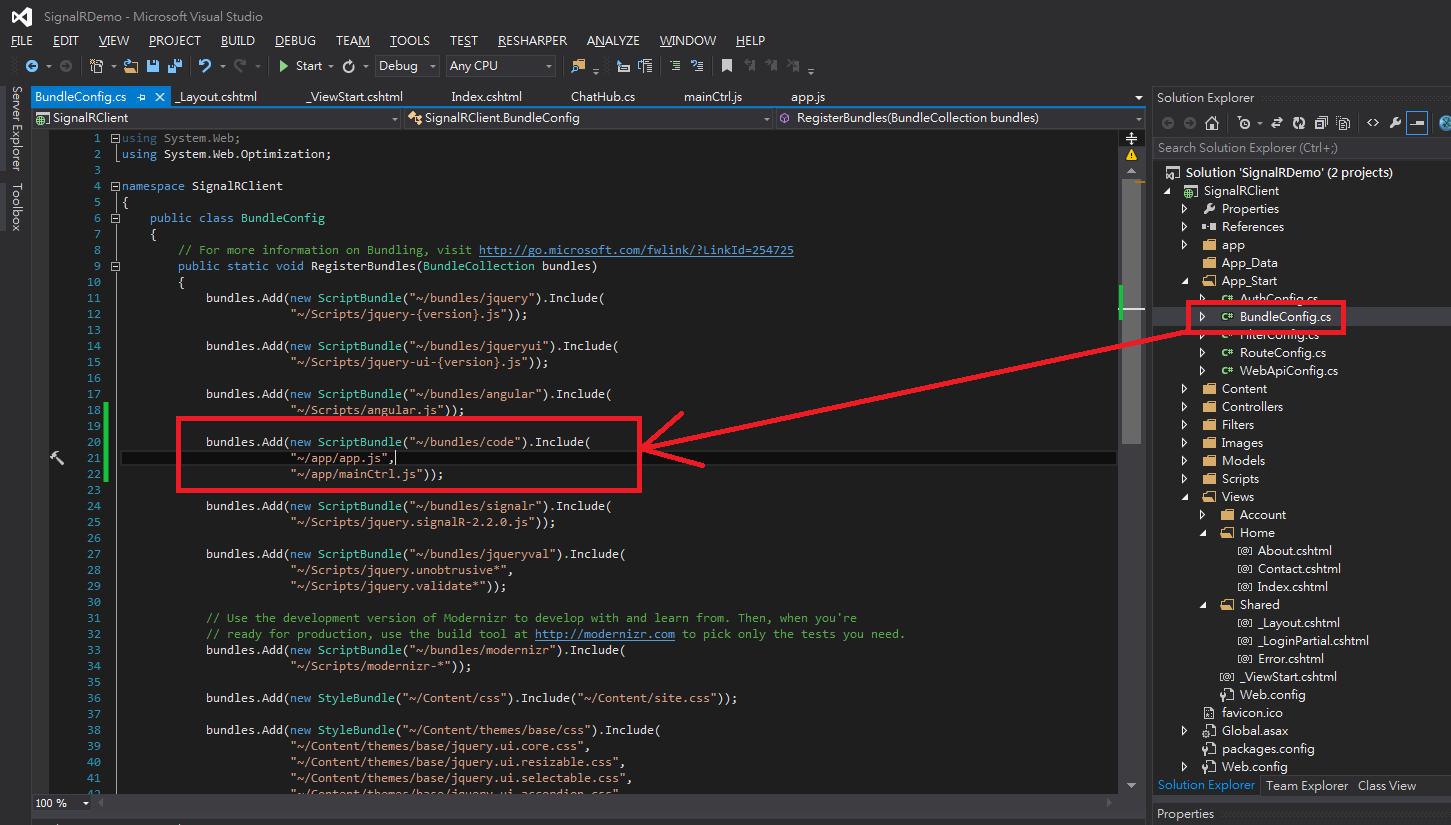Switch to the ChatHub.cs tab
Image resolution: width=1451 pixels, height=825 pixels.
click(x=602, y=97)
